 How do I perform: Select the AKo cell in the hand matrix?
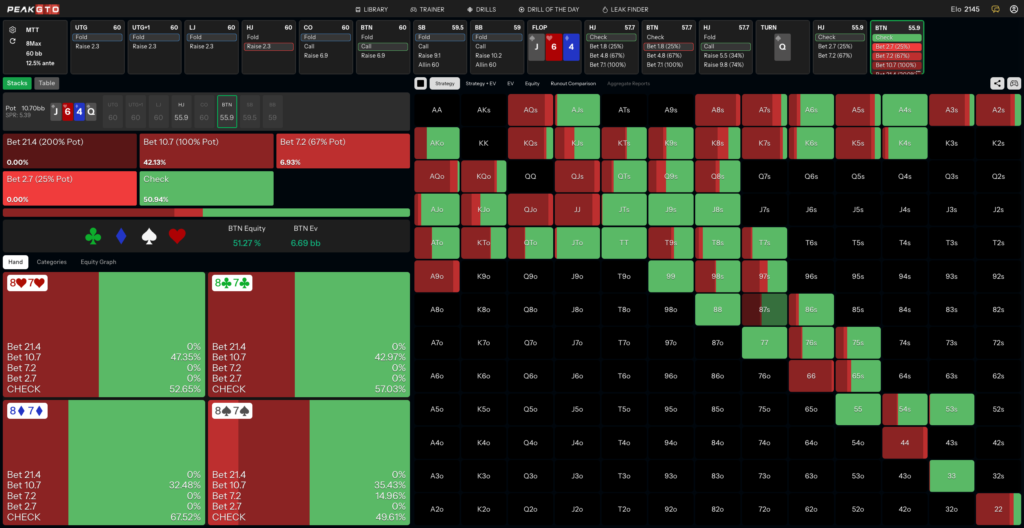point(437,143)
